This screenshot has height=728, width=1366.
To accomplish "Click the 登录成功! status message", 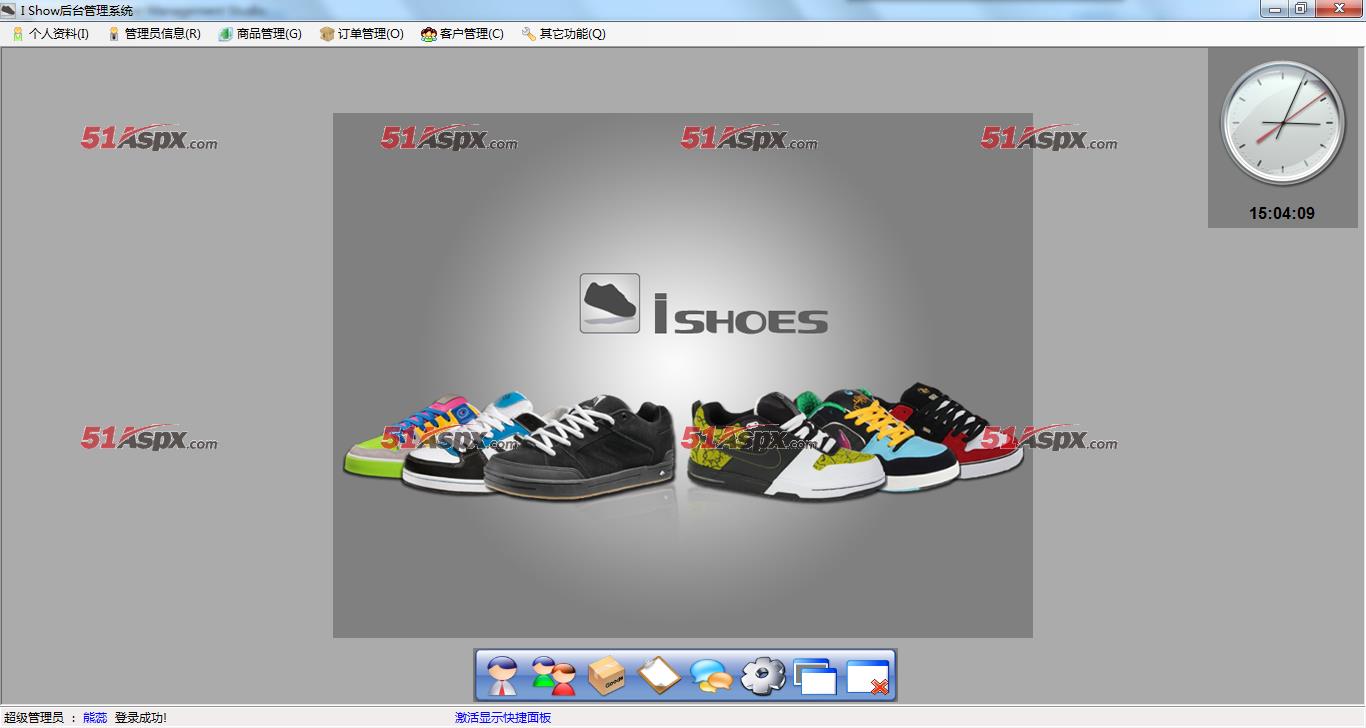I will pyautogui.click(x=141, y=718).
